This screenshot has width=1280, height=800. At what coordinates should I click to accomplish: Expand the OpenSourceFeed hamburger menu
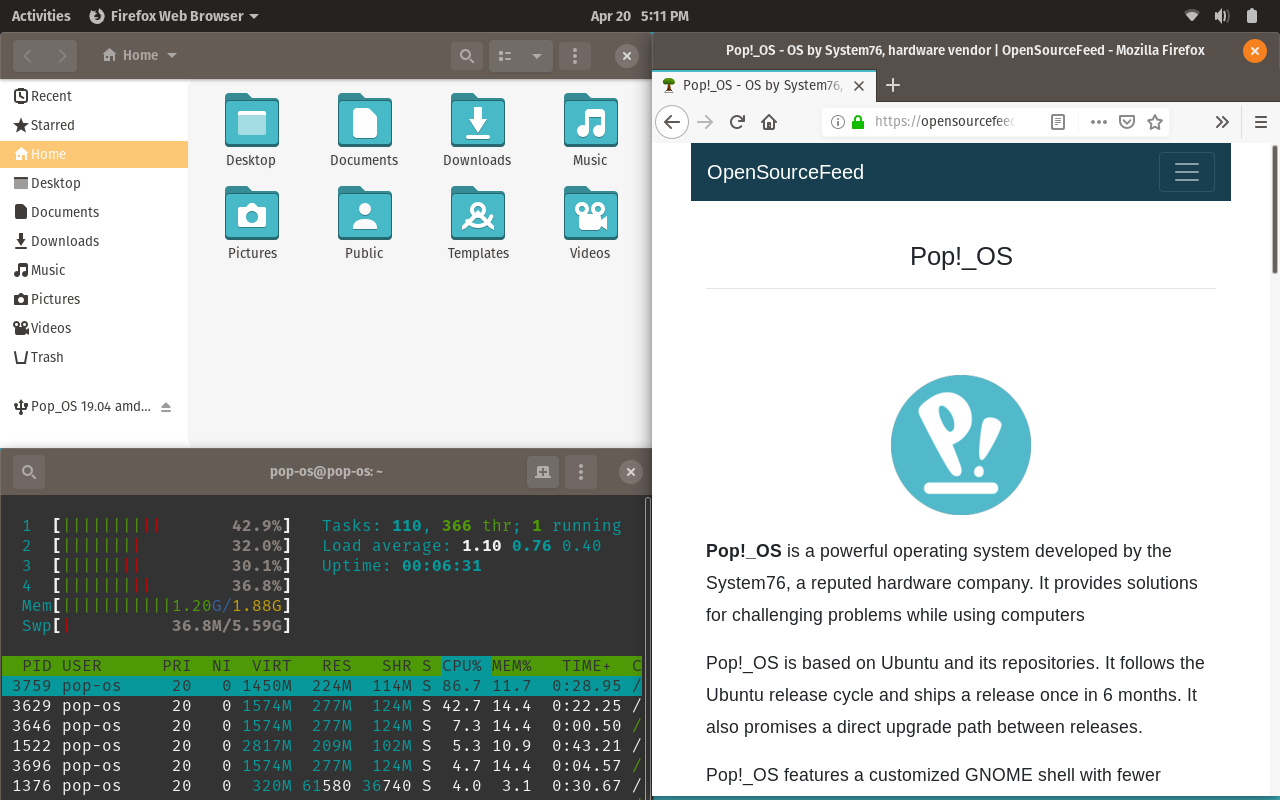click(1186, 172)
